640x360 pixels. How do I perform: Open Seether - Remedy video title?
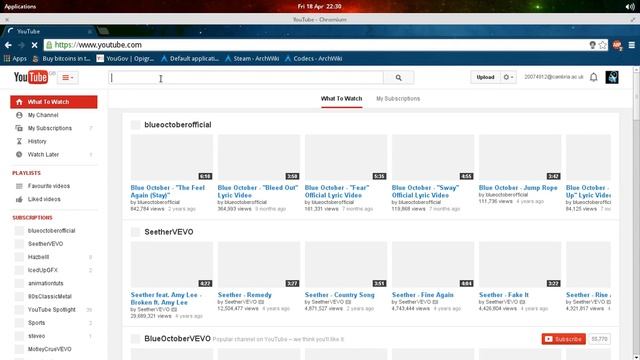click(x=244, y=295)
